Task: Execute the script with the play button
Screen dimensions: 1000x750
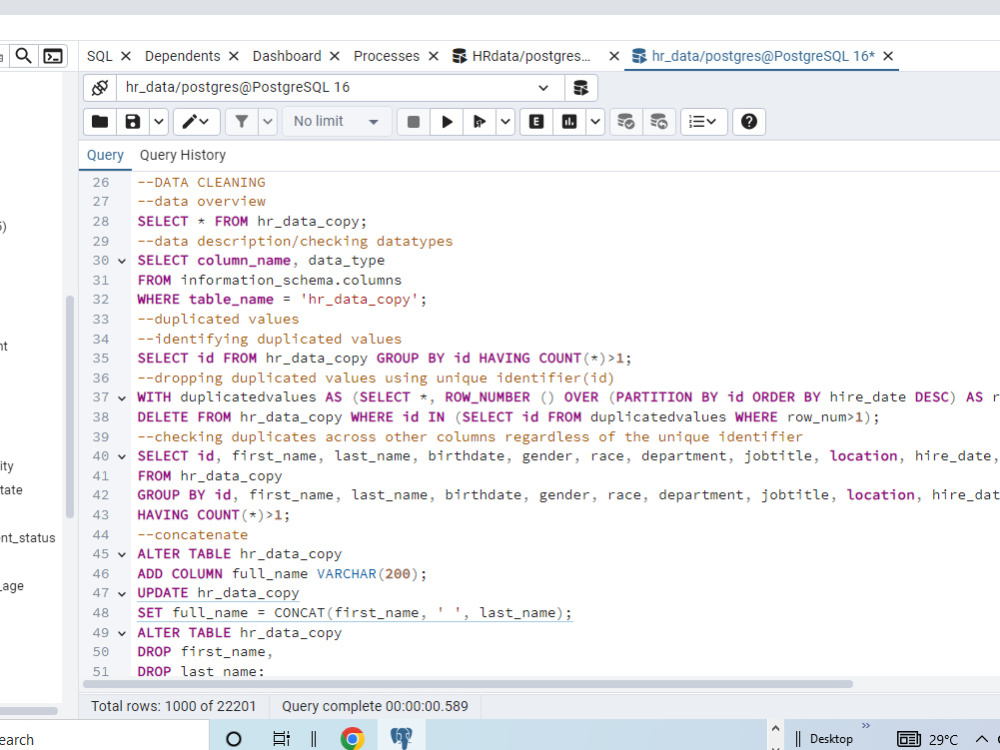Action: (x=446, y=121)
